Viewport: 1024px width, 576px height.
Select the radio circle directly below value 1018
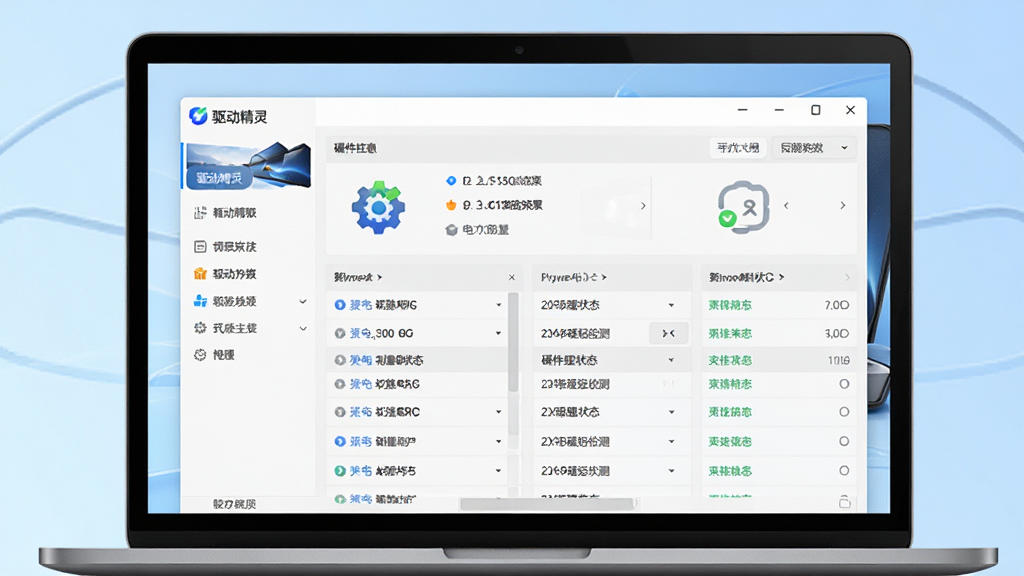pos(844,384)
